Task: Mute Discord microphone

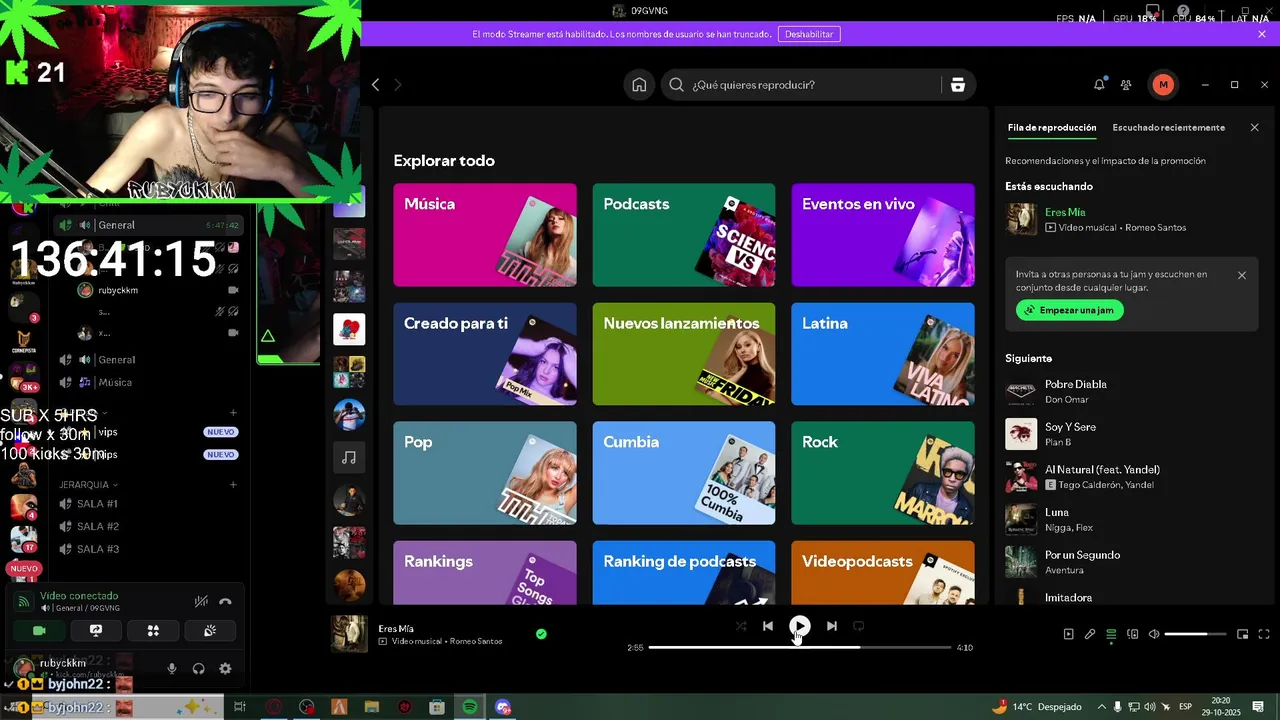Action: pyautogui.click(x=172, y=669)
